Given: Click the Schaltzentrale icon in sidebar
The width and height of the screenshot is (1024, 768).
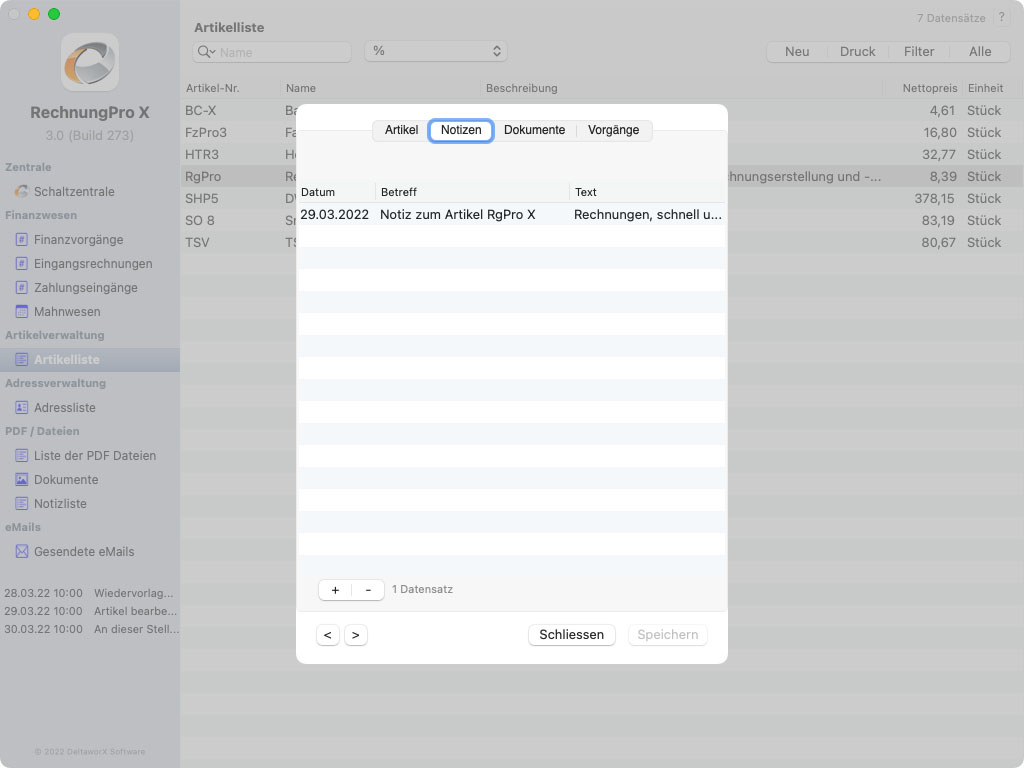Looking at the screenshot, I should coord(22,191).
